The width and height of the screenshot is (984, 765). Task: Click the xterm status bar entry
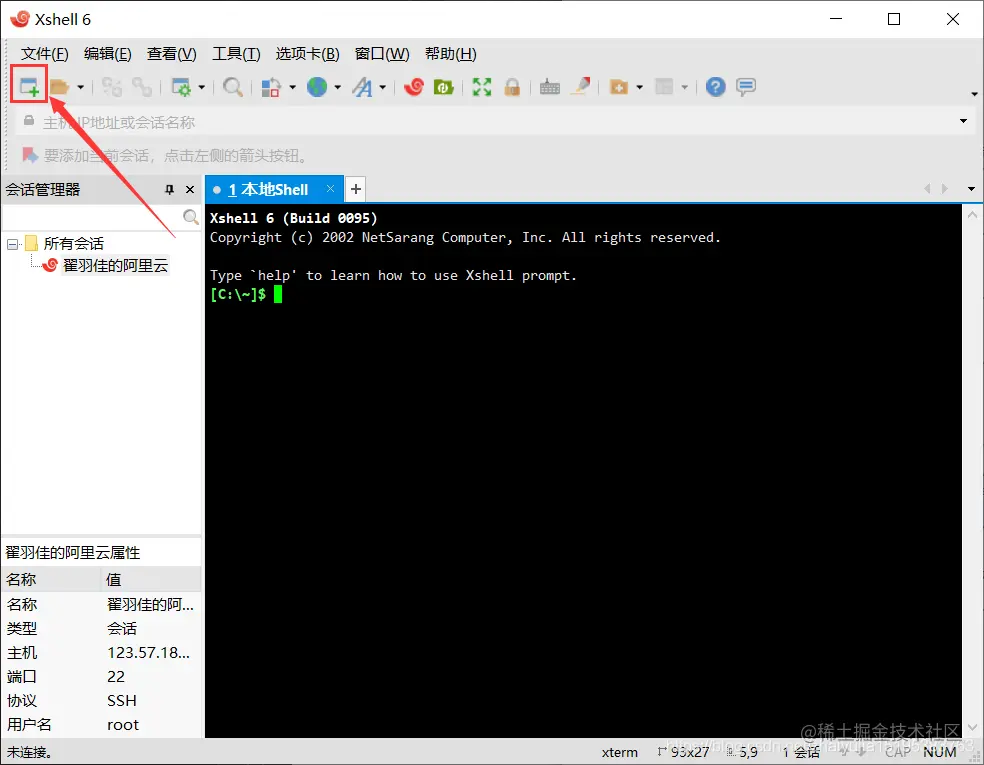tap(619, 752)
